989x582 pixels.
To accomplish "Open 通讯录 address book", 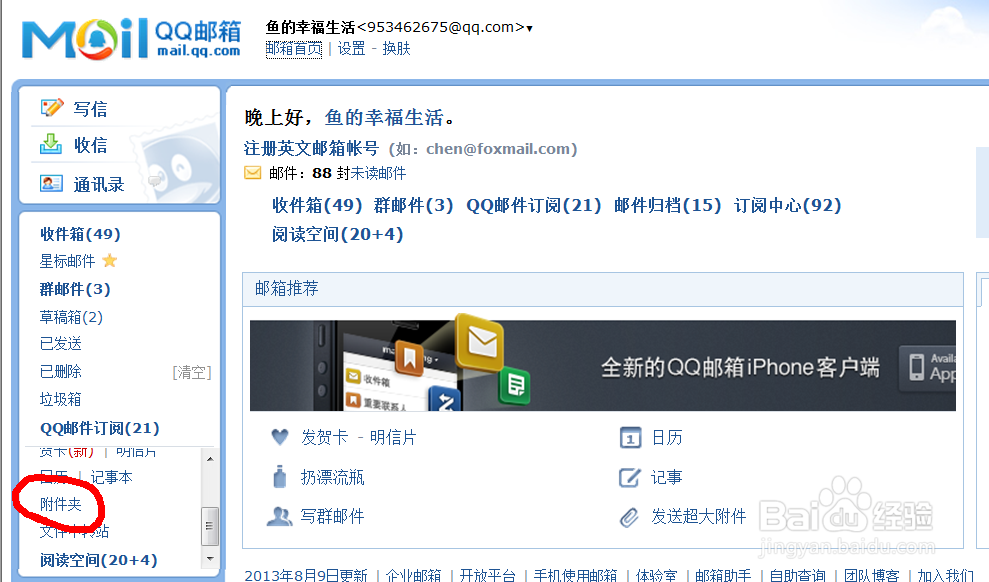I will pyautogui.click(x=99, y=185).
